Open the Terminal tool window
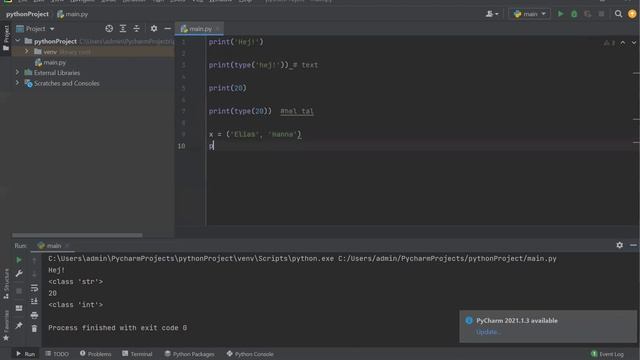 137,354
